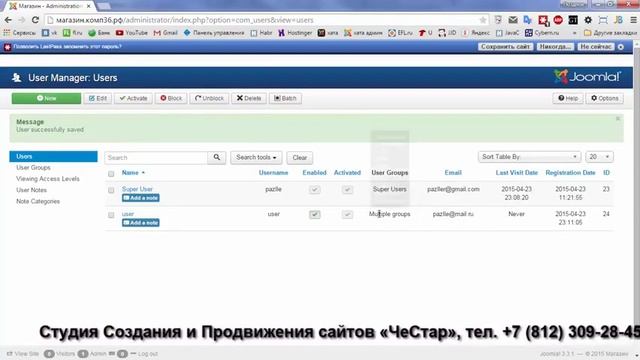Screen dimensions: 640x360
Task: Check the select-all checkbox in table header
Action: coord(111,174)
